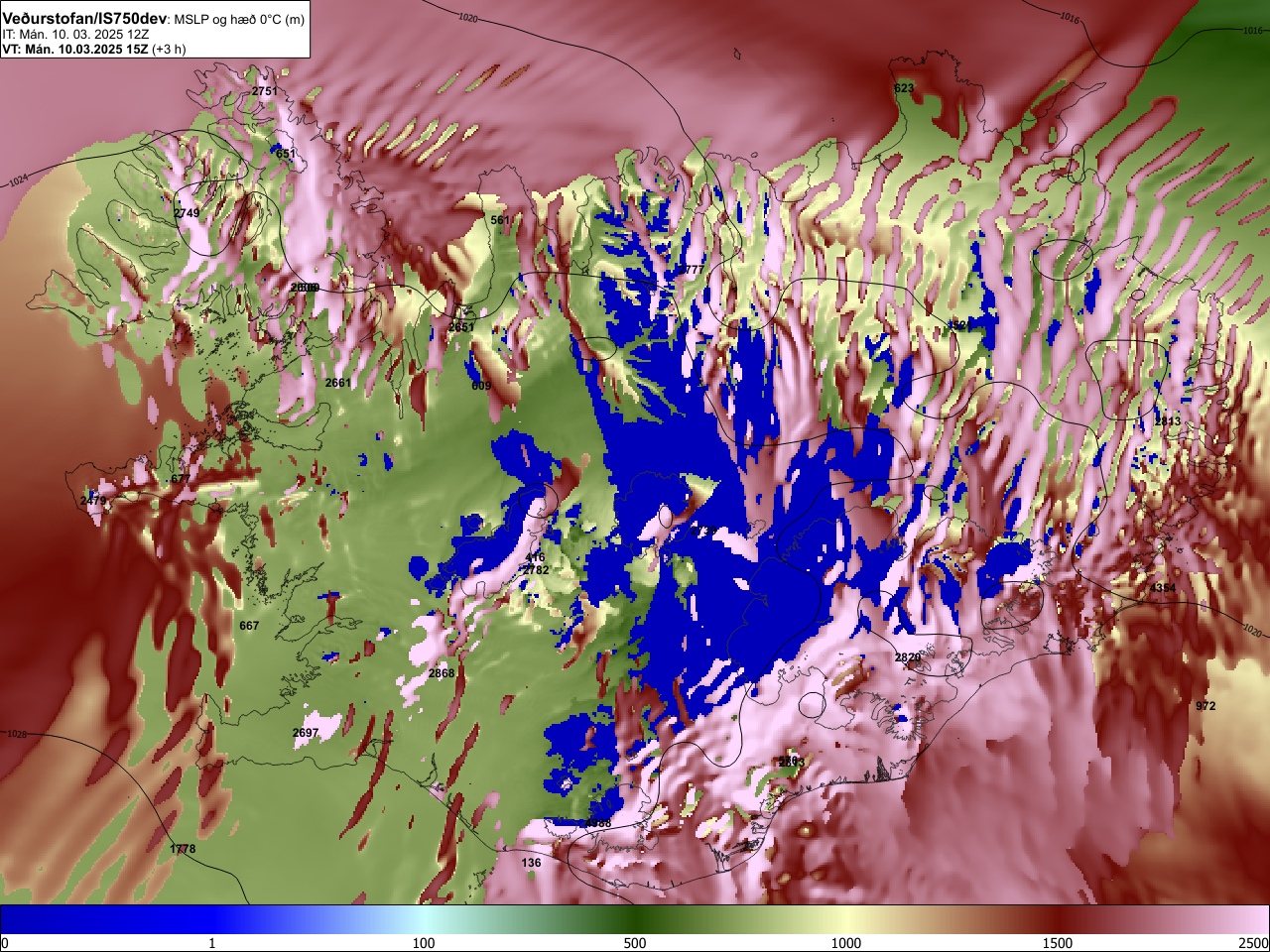
Task: Click the 'MSLP og hæð 0°C (m)' label
Action: click(240, 20)
